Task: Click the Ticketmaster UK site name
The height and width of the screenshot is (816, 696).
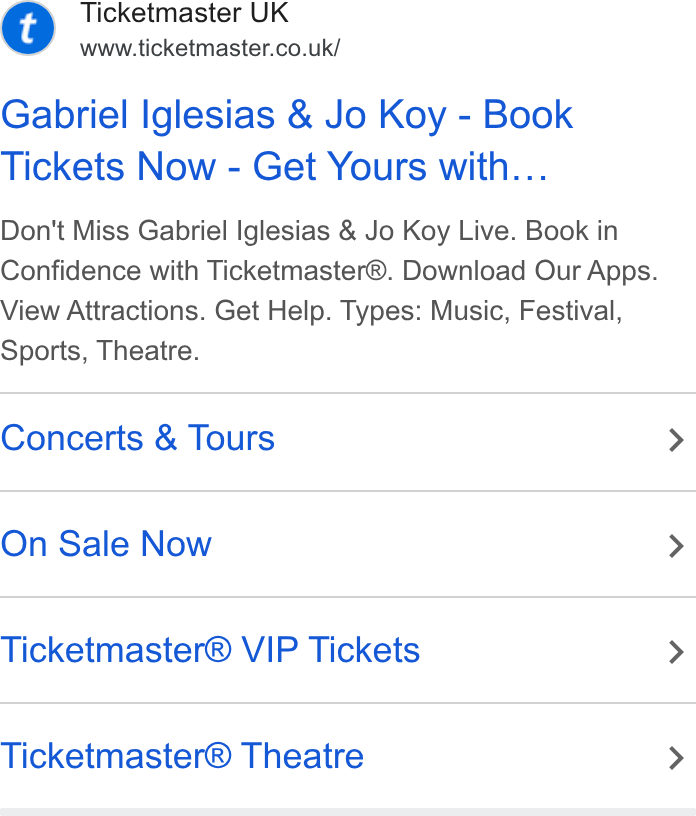Action: tap(184, 13)
